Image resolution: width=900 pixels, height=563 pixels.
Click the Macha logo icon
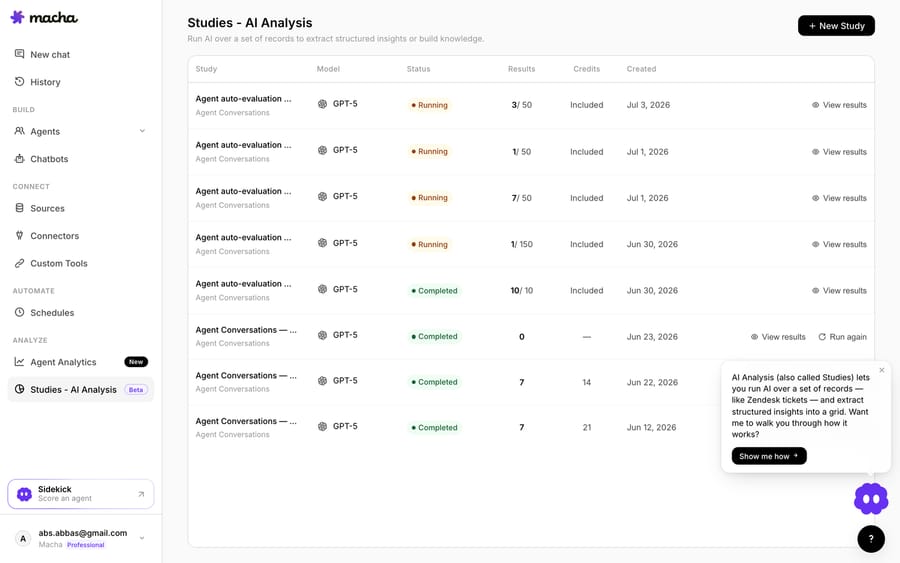click(17, 17)
